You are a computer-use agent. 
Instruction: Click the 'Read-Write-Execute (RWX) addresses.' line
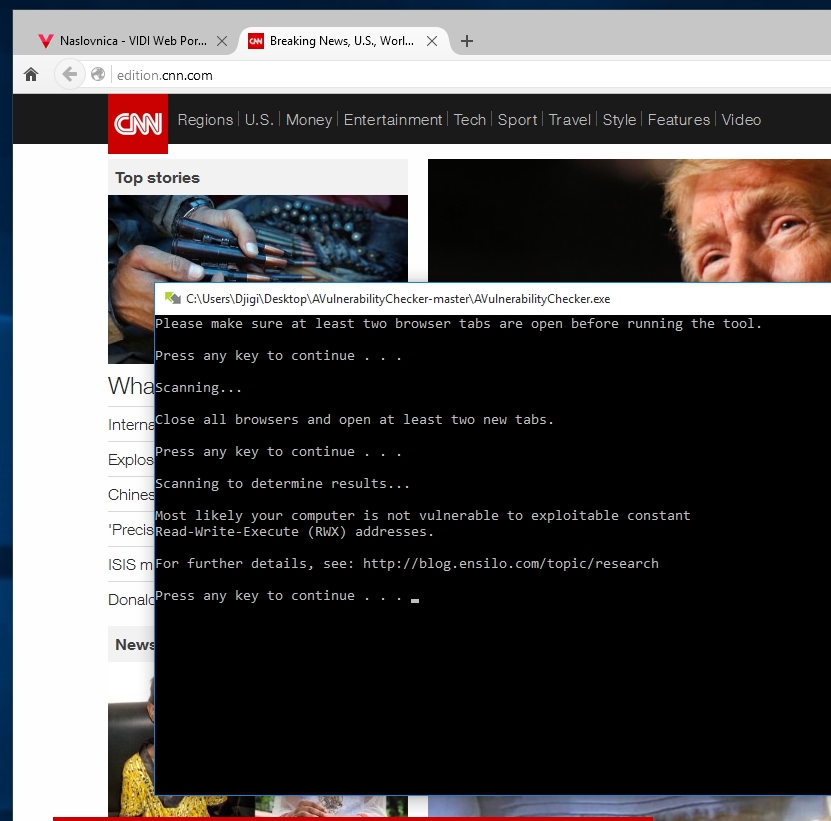(294, 532)
